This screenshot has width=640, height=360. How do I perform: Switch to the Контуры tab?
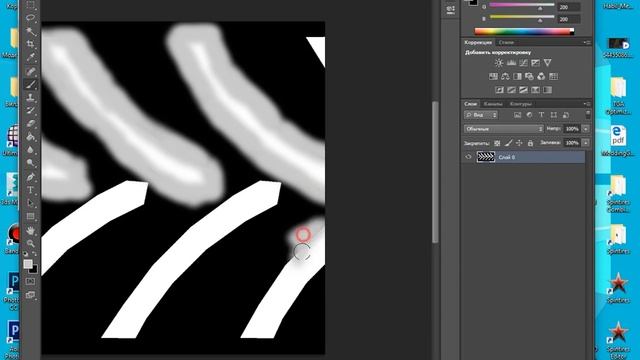click(x=520, y=104)
